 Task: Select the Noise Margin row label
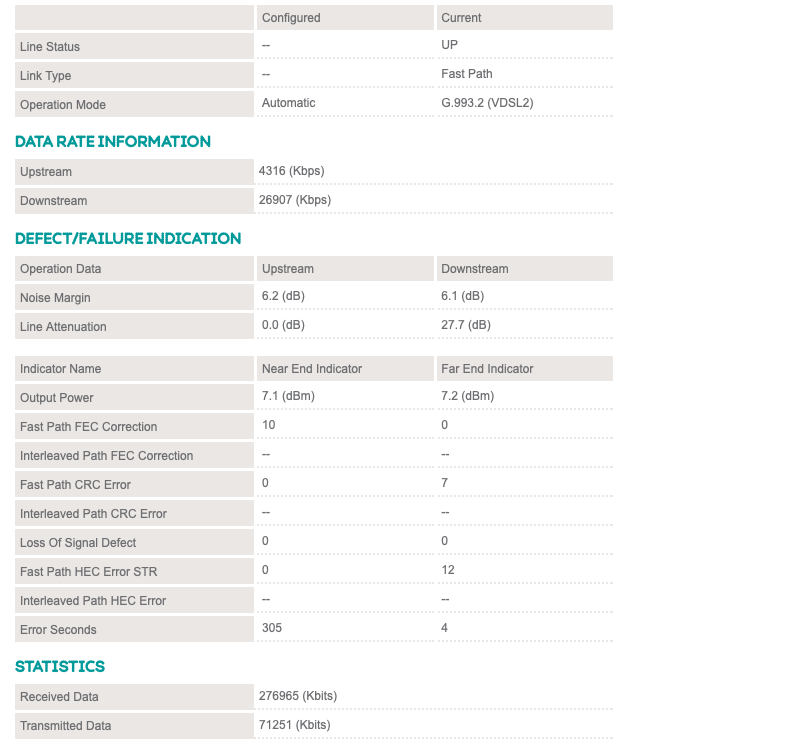pos(55,298)
